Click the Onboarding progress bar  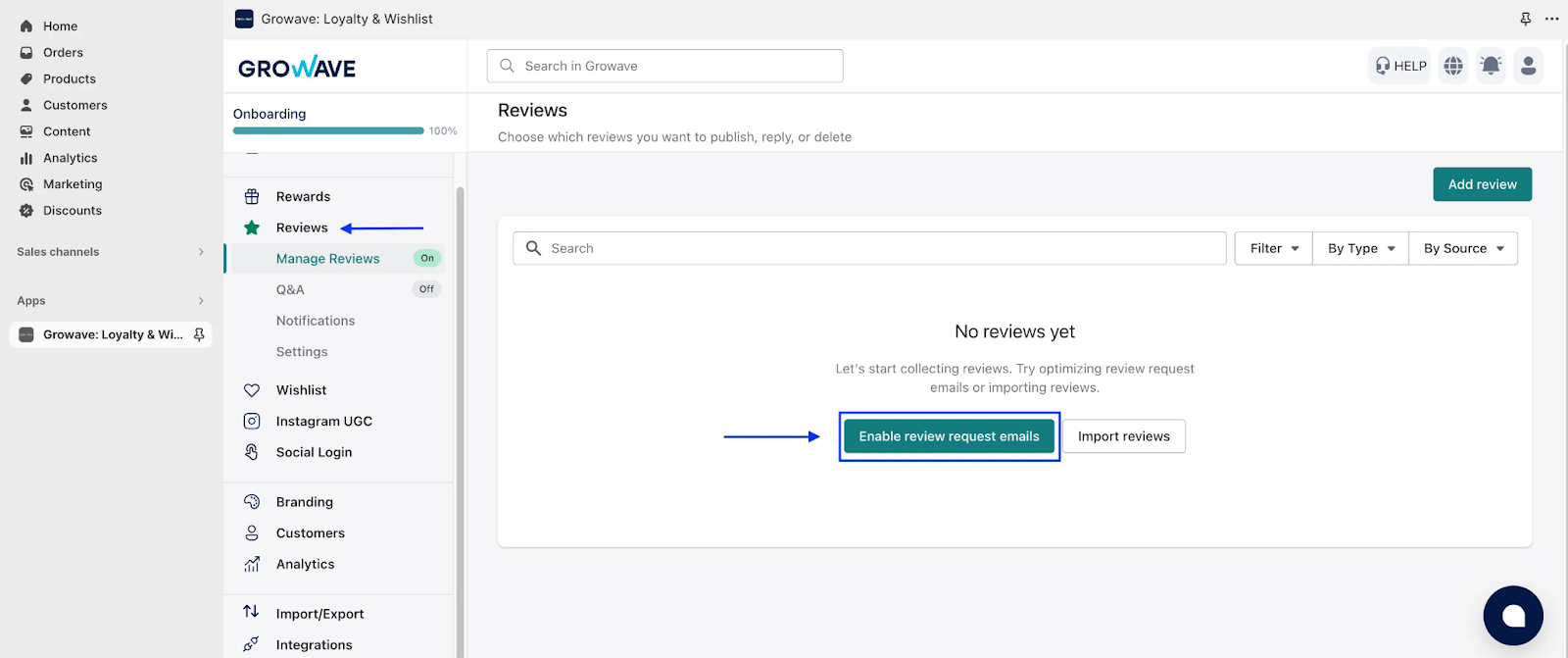[x=328, y=130]
